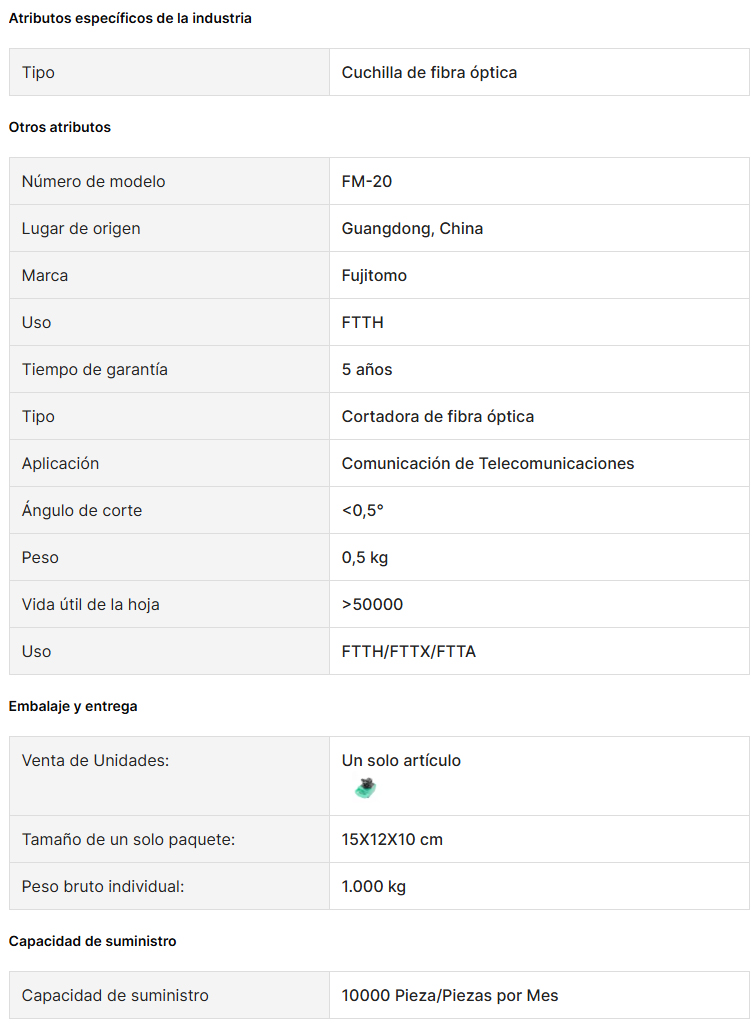Click the 'FTTH/FTTX/FTTA' usage value
The width and height of the screenshot is (753, 1023).
pyautogui.click(x=408, y=651)
